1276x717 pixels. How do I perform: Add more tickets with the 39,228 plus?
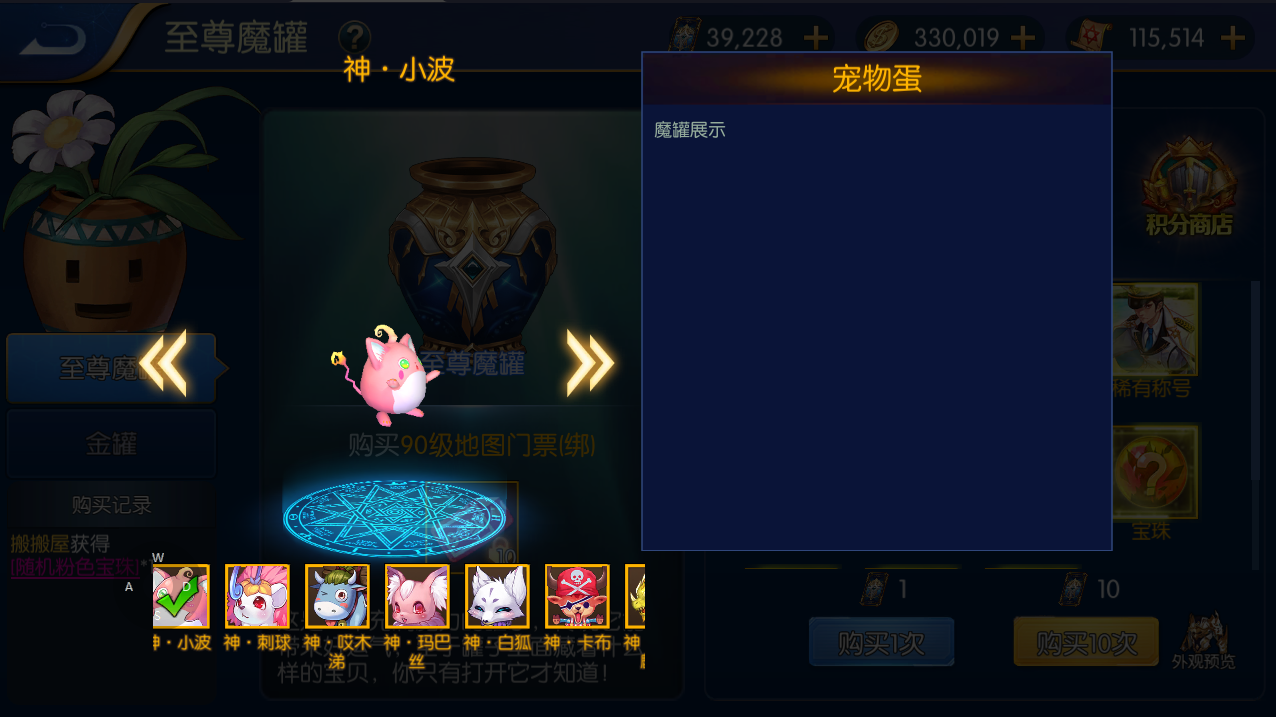pos(816,38)
